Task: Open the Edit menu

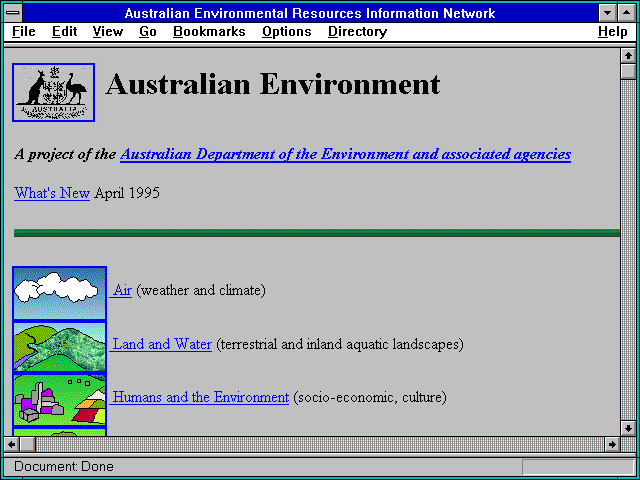Action: tap(64, 31)
